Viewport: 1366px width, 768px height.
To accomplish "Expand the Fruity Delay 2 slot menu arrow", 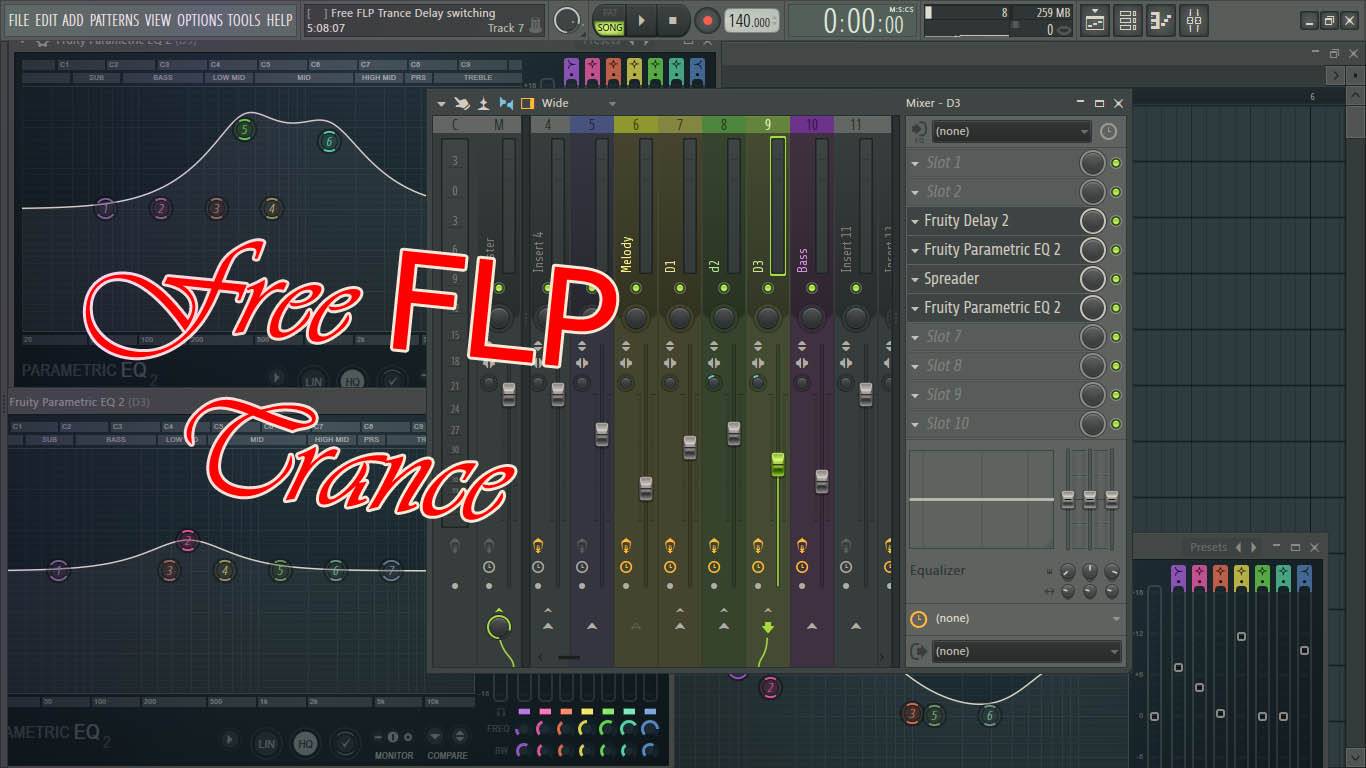I will tap(915, 221).
